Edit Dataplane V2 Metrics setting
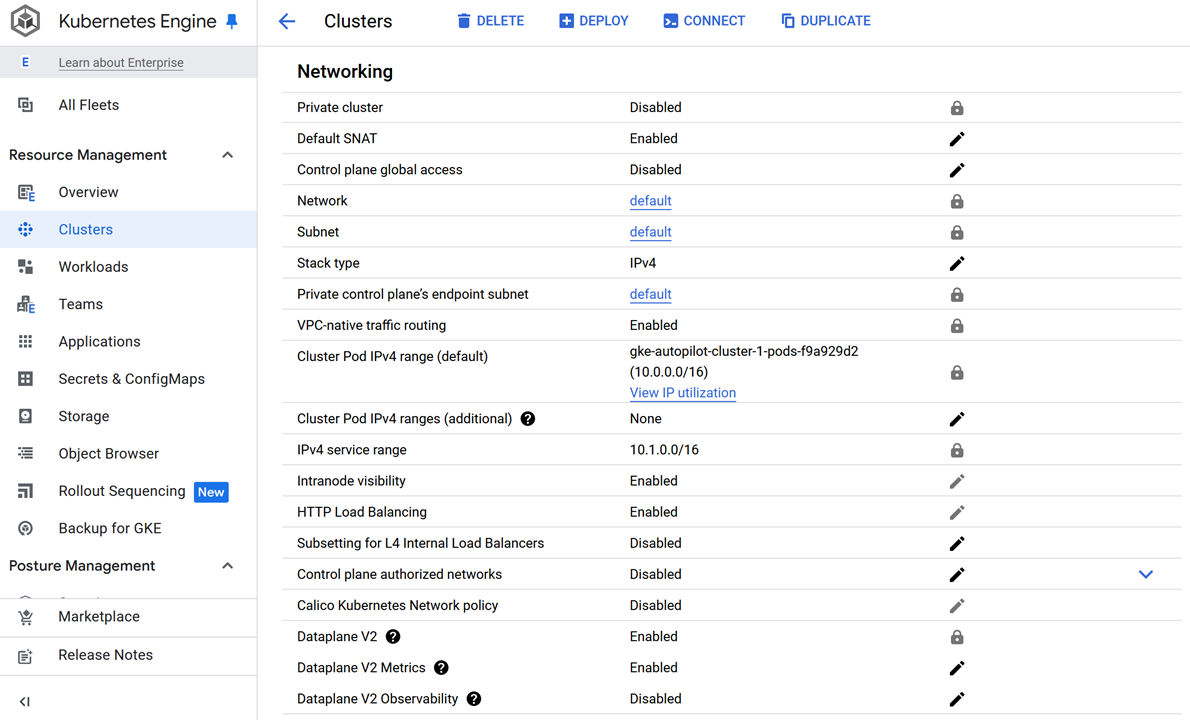Image resolution: width=1190 pixels, height=720 pixels. pyautogui.click(x=957, y=668)
